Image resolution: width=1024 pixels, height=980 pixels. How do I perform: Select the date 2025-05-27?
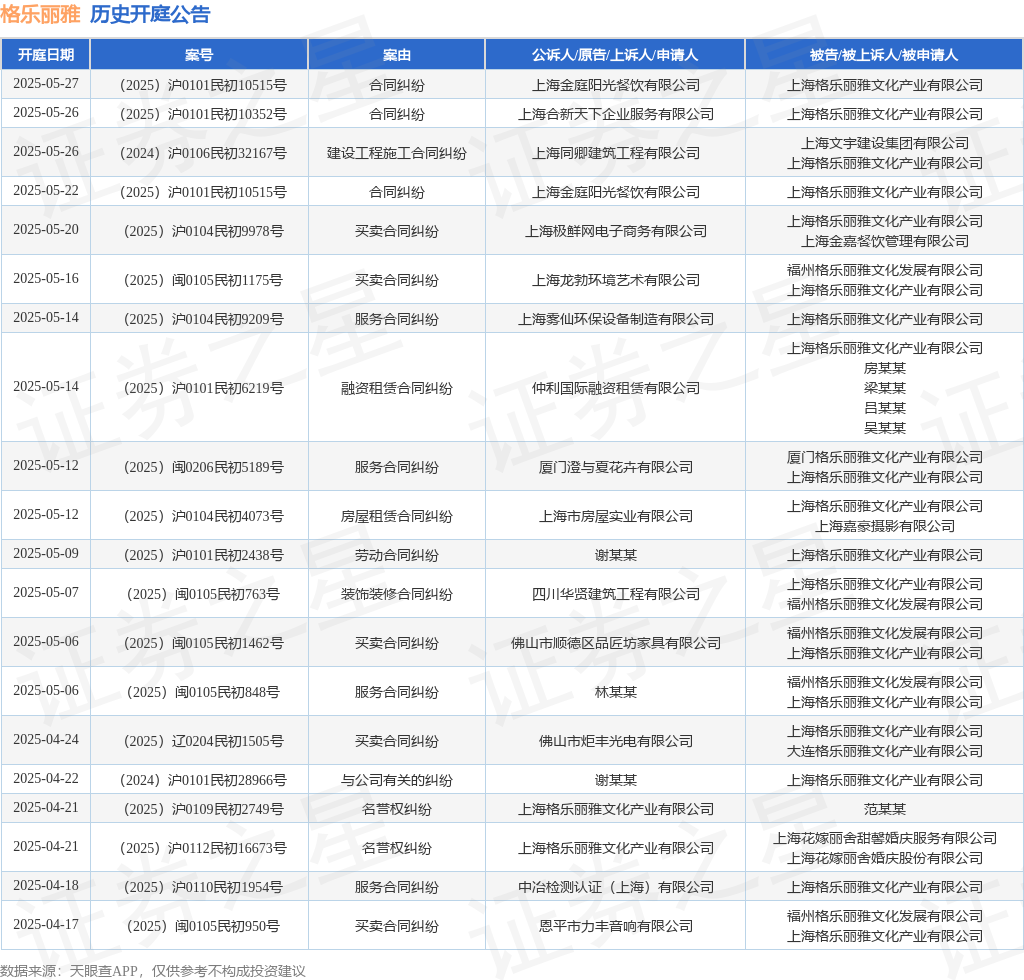point(46,84)
